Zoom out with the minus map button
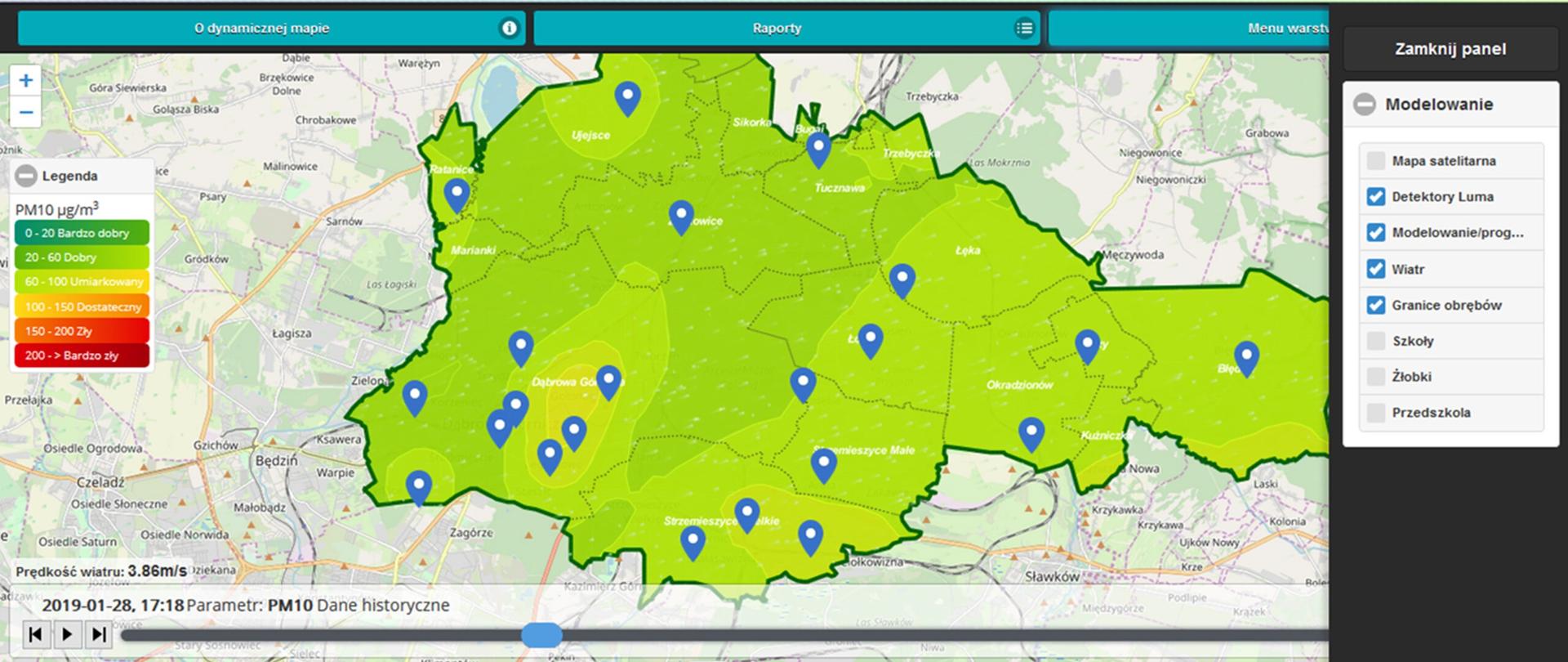This screenshot has width=1568, height=662. [x=26, y=112]
